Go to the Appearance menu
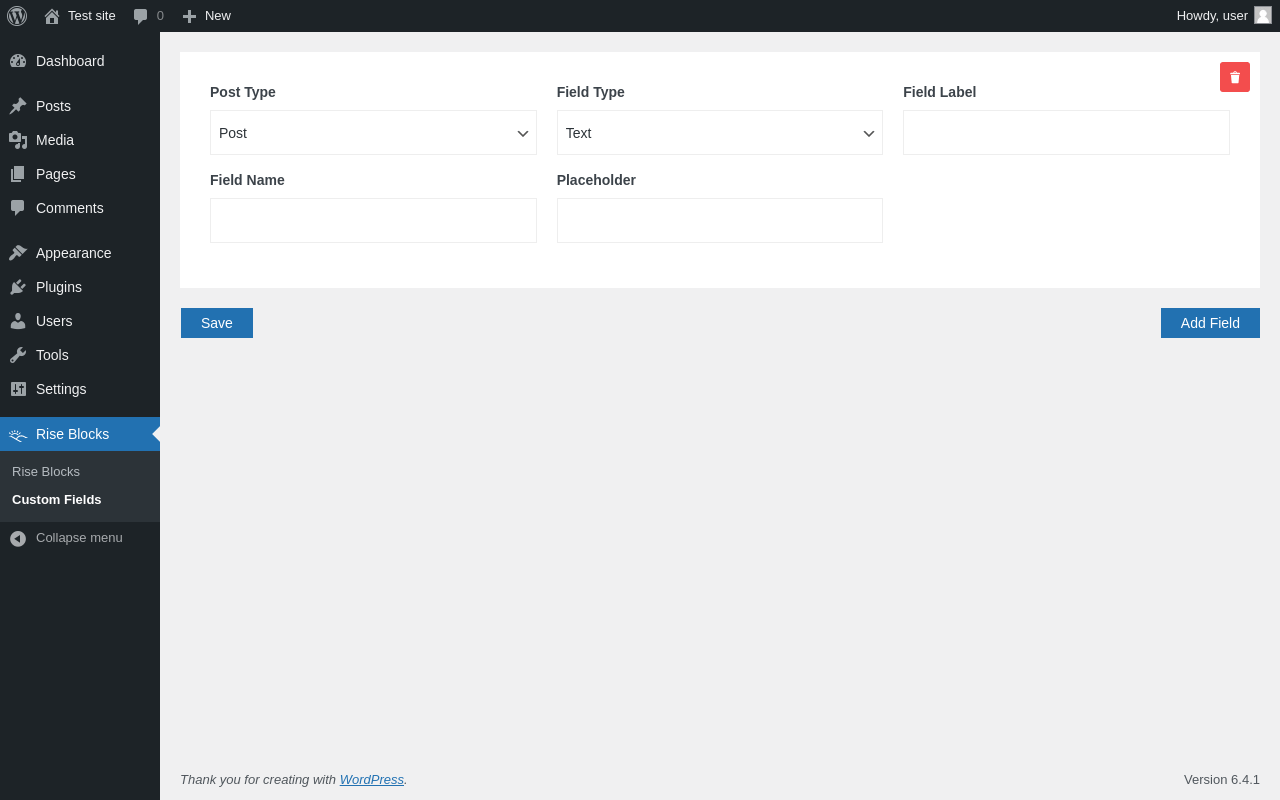 [73, 253]
